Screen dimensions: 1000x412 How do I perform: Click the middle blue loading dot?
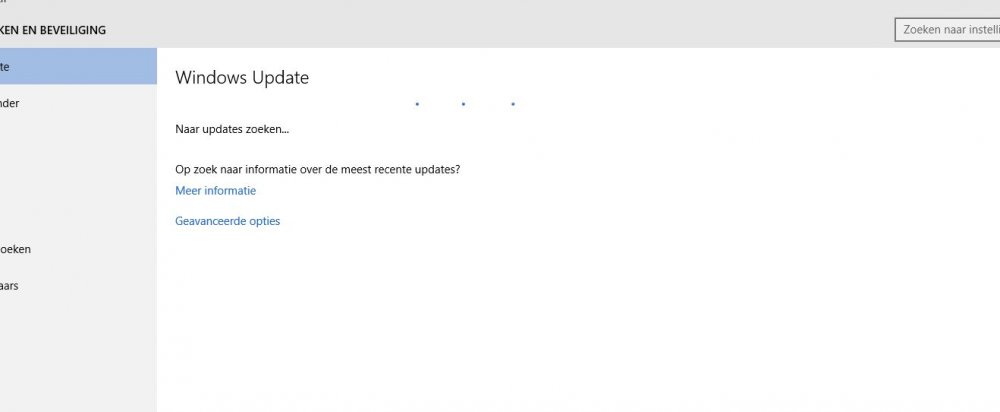(463, 103)
